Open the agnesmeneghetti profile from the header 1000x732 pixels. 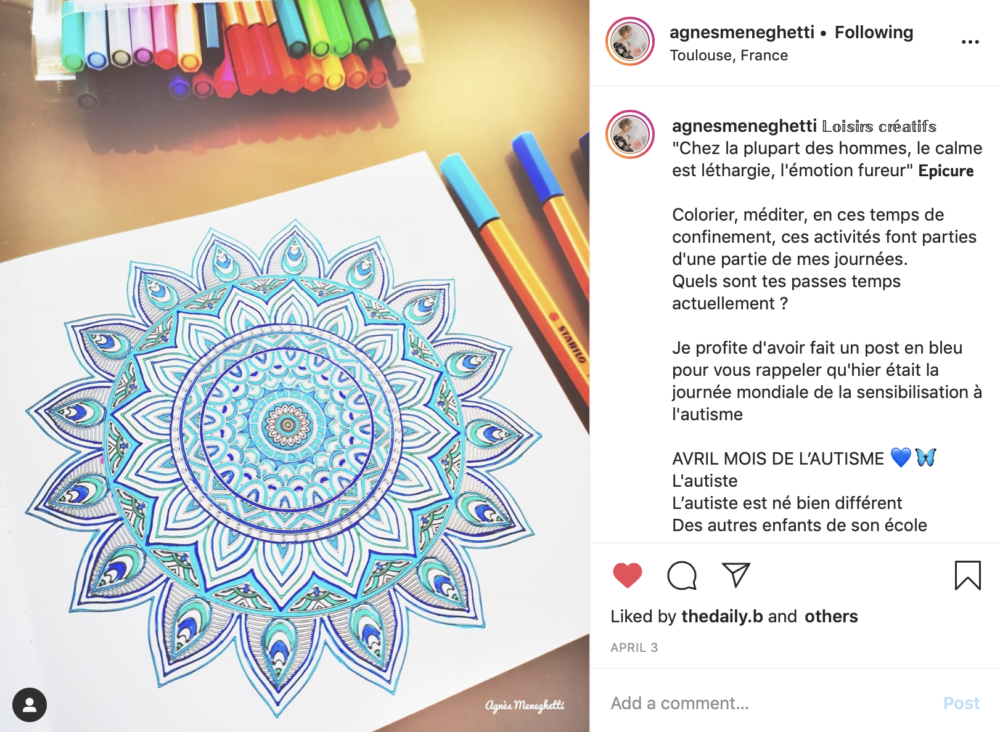pos(742,32)
